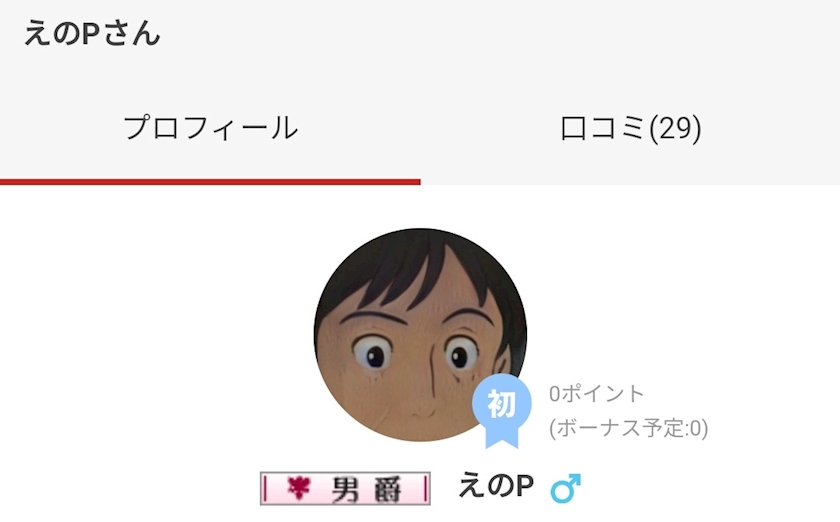This screenshot has width=840, height=522.
Task: Click the red flower emblem in 男爵 badge
Action: [299, 487]
